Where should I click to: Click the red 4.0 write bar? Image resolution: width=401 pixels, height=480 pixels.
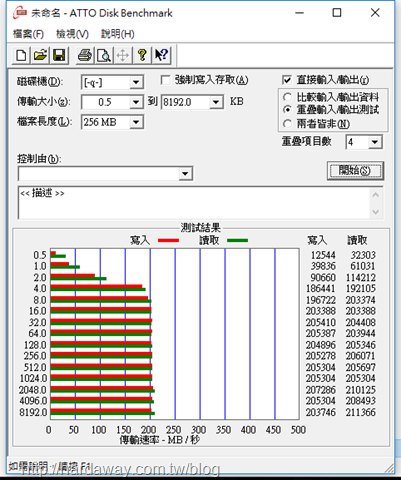pyautogui.click(x=96, y=286)
